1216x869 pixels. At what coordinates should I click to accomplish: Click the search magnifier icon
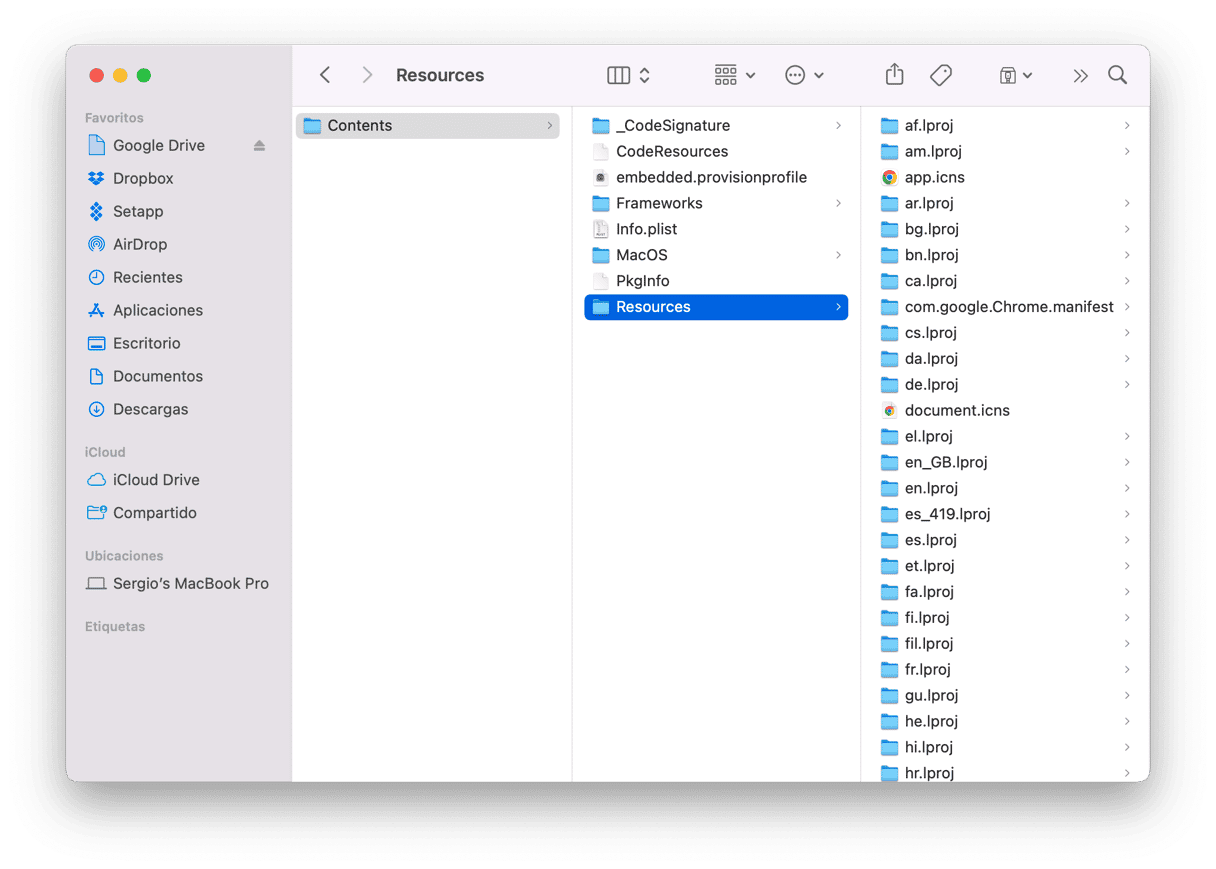1118,75
